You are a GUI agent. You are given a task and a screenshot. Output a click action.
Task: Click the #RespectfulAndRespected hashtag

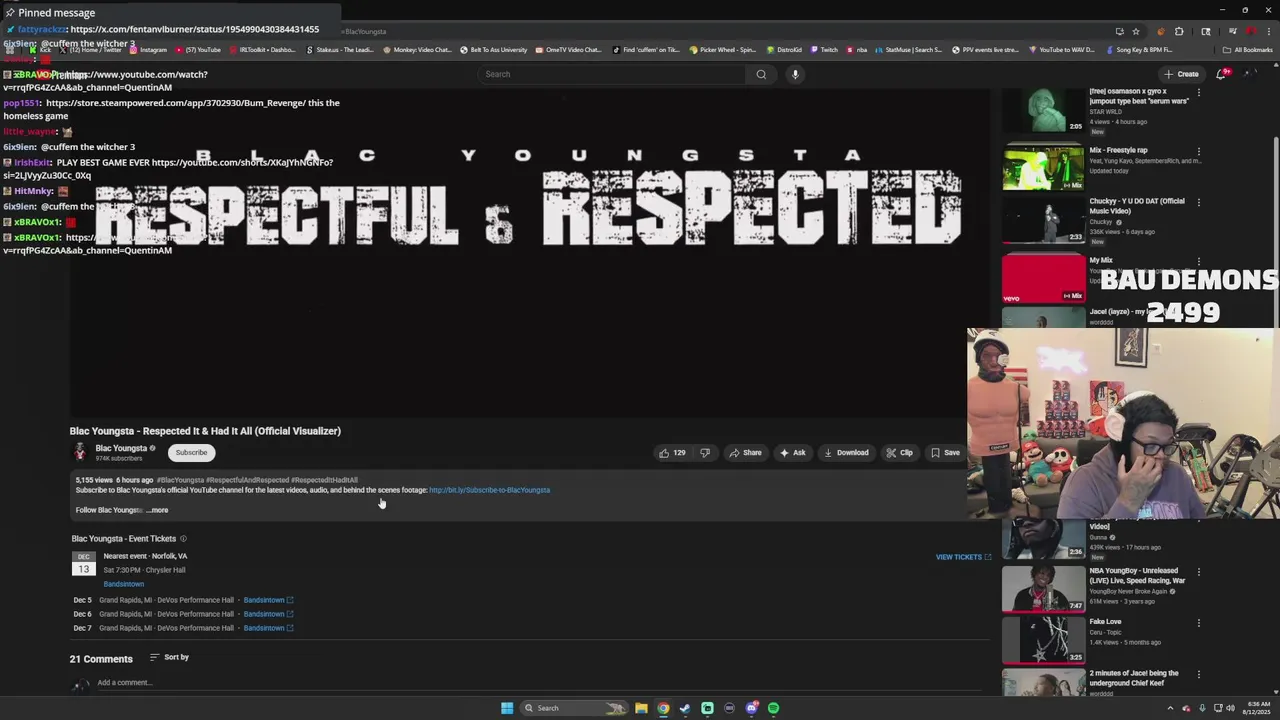tap(247, 480)
